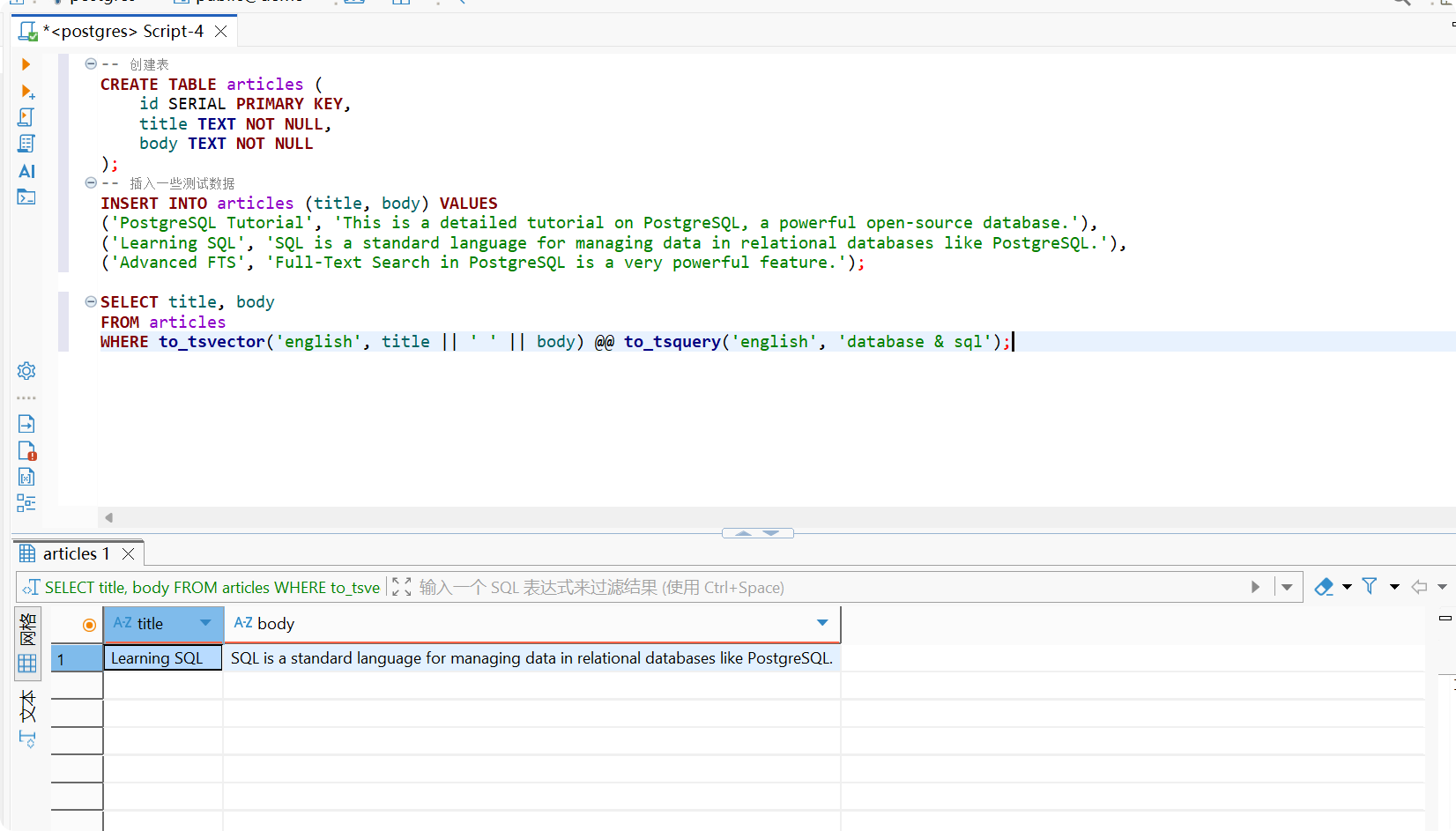This screenshot has width=1456, height=831.
Task: Execute SQL in a new tab
Action: tap(26, 92)
